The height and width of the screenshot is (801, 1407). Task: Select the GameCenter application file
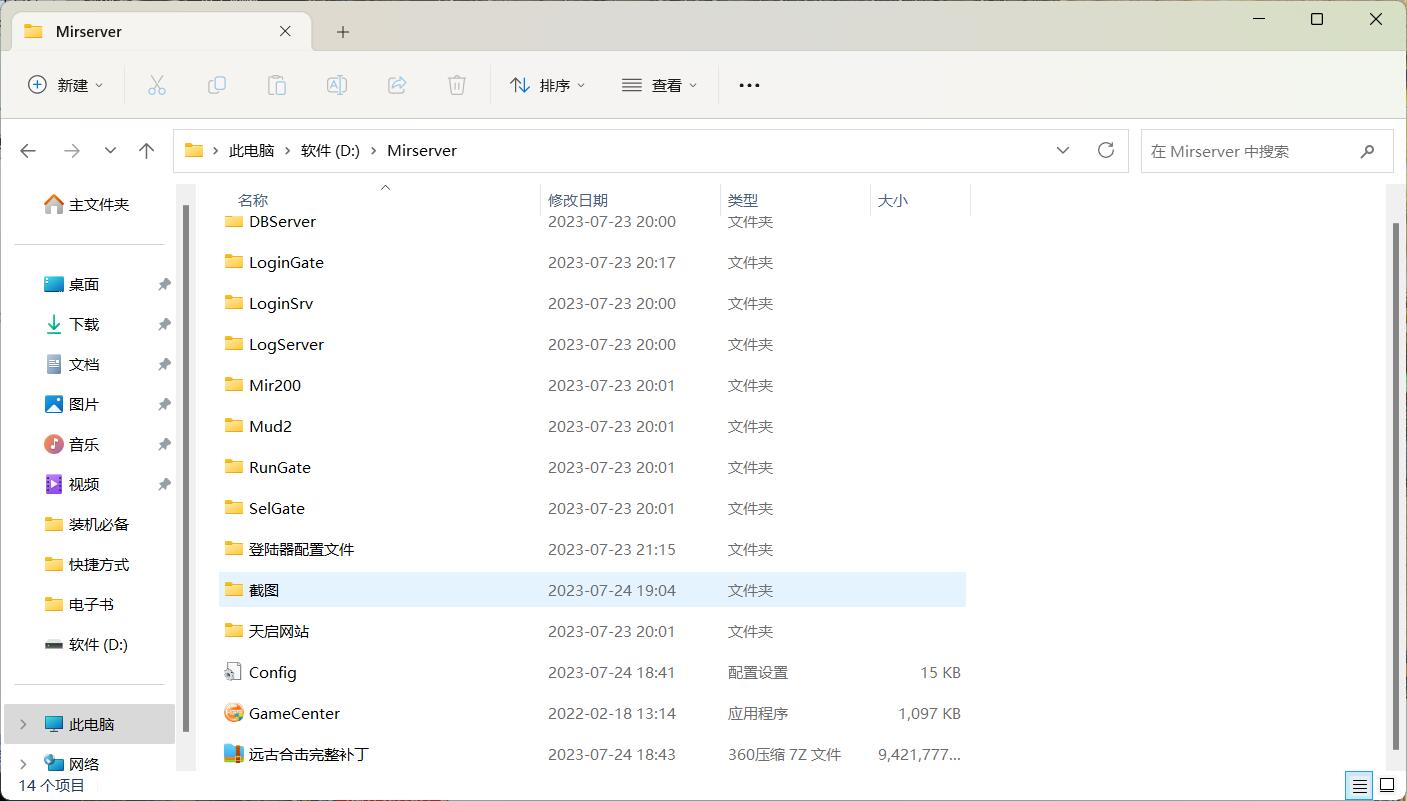coord(294,713)
